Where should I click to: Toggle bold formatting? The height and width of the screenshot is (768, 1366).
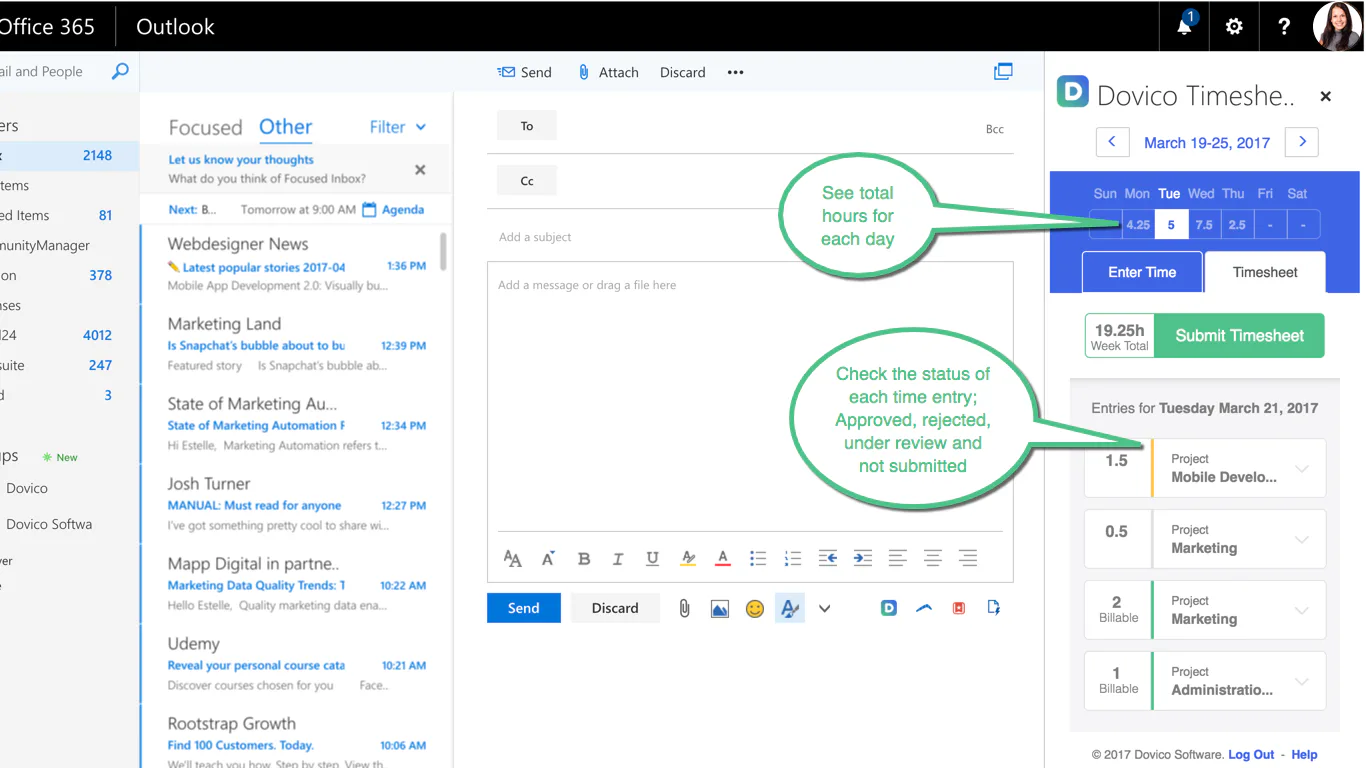coord(584,558)
